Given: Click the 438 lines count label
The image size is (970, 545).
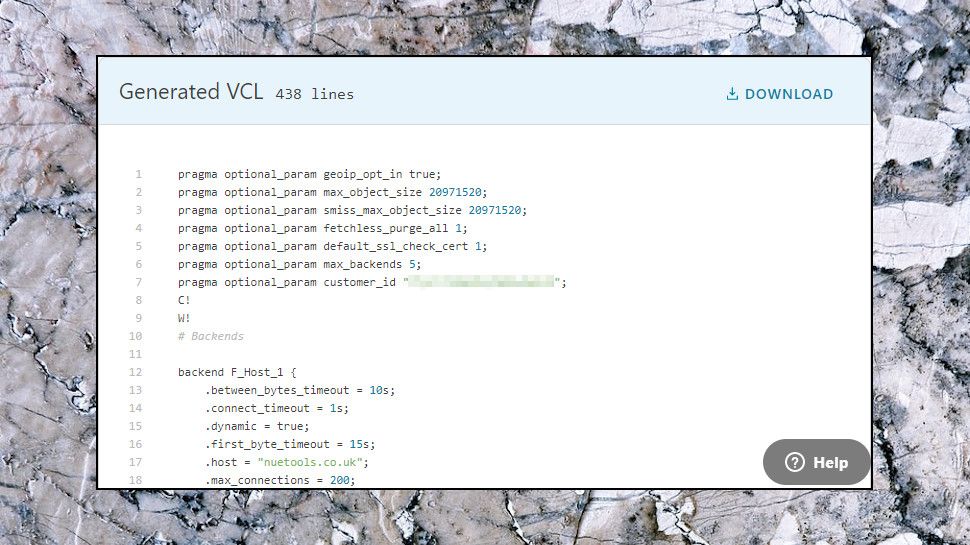Looking at the screenshot, I should pyautogui.click(x=314, y=94).
